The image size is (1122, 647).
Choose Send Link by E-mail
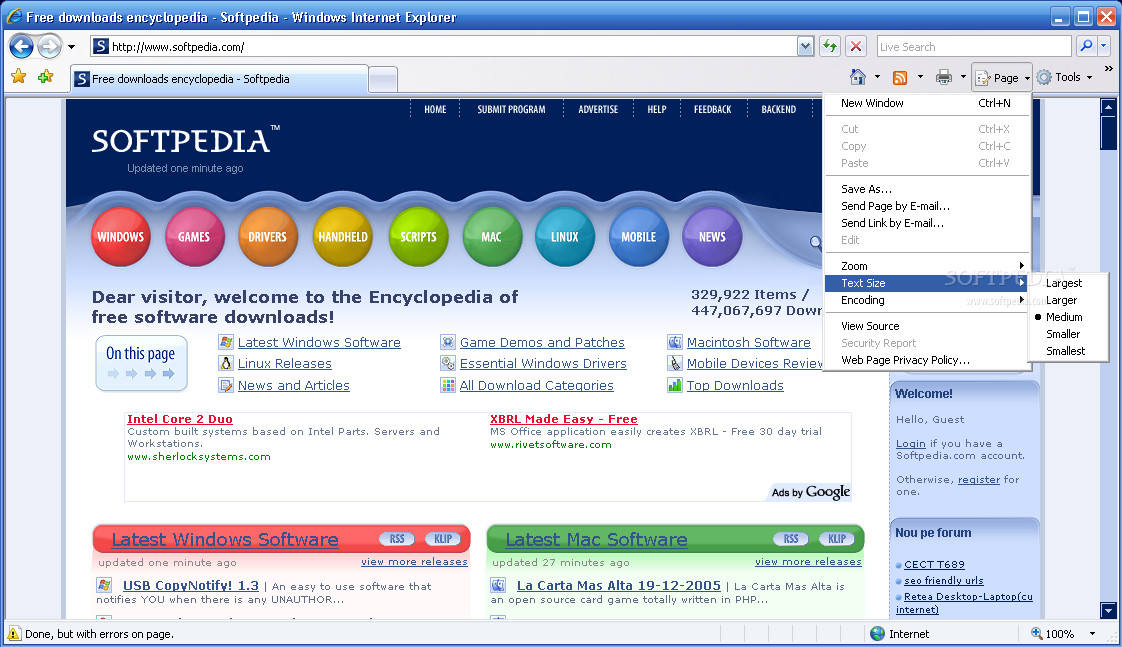coord(927,223)
